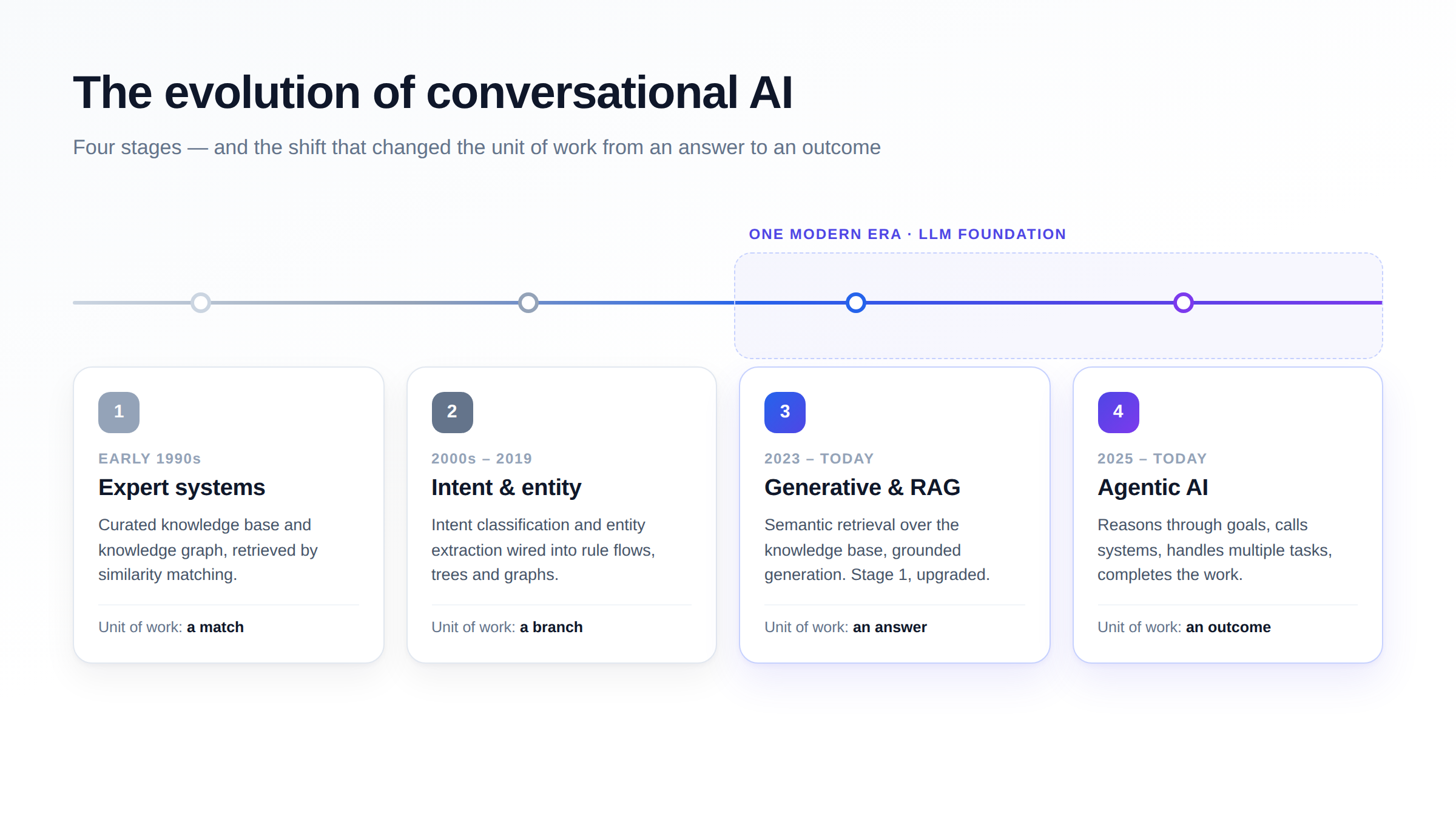Viewport: 1456px width, 819px height.
Task: Click the Generative & RAG heading
Action: pyautogui.click(x=862, y=488)
